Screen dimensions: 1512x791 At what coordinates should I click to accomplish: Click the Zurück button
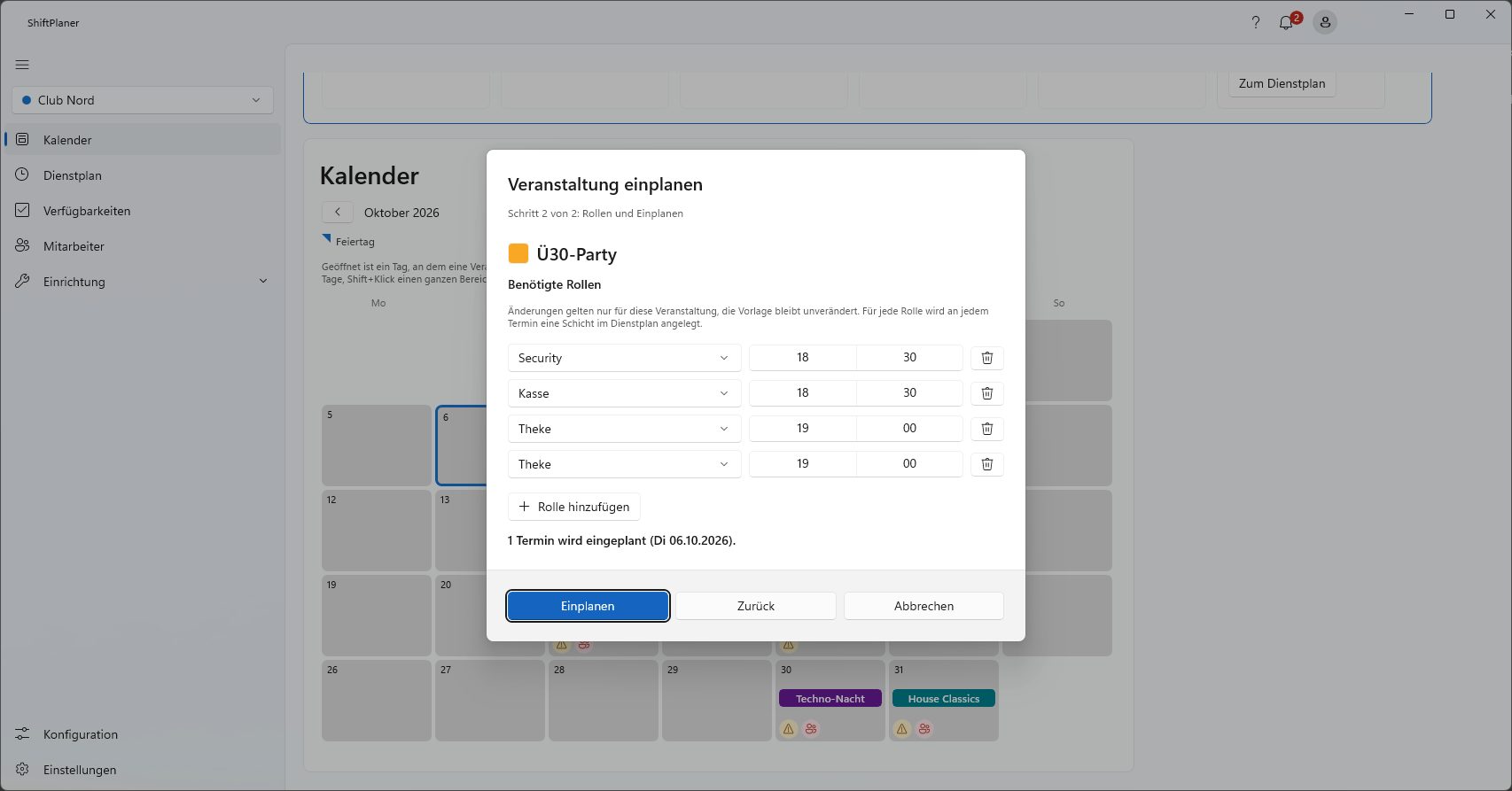pyautogui.click(x=756, y=606)
